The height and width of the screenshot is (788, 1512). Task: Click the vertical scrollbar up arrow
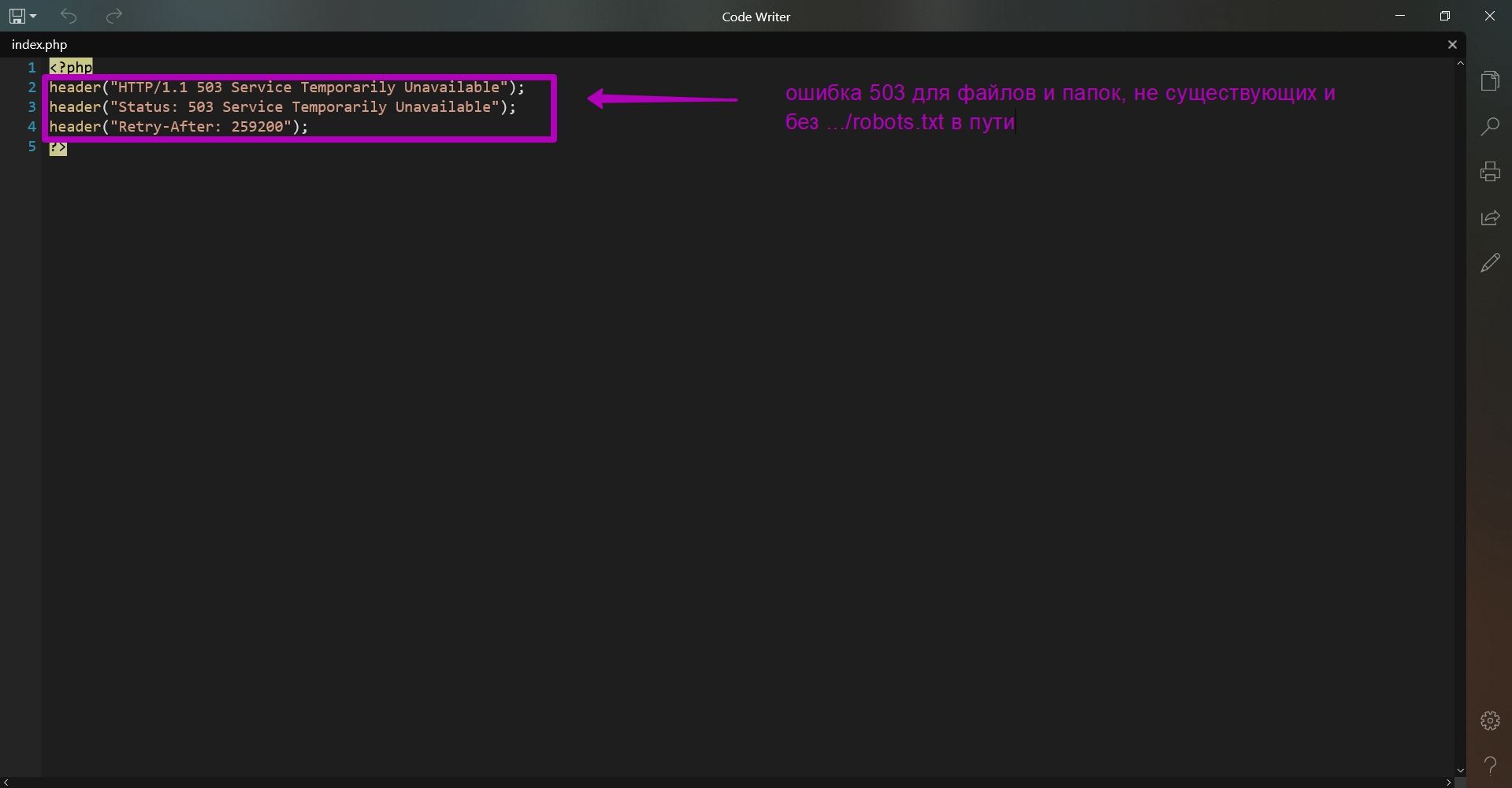click(x=1460, y=63)
